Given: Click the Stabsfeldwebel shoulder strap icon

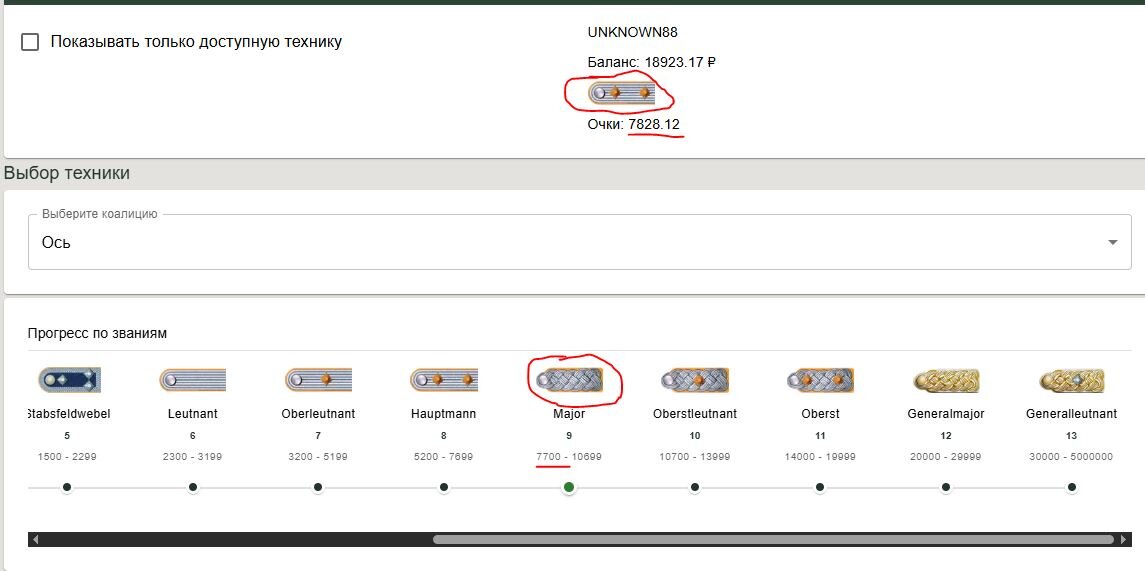Looking at the screenshot, I should coord(69,380).
